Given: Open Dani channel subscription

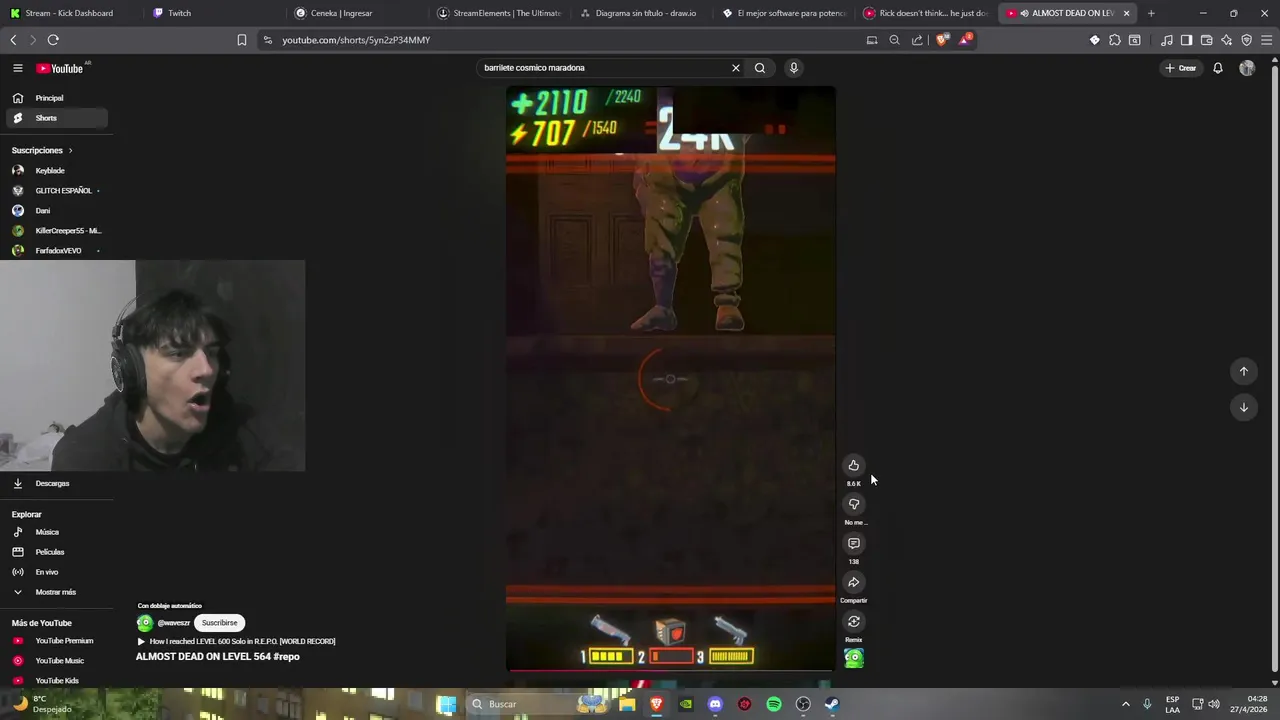Looking at the screenshot, I should pos(57,211).
